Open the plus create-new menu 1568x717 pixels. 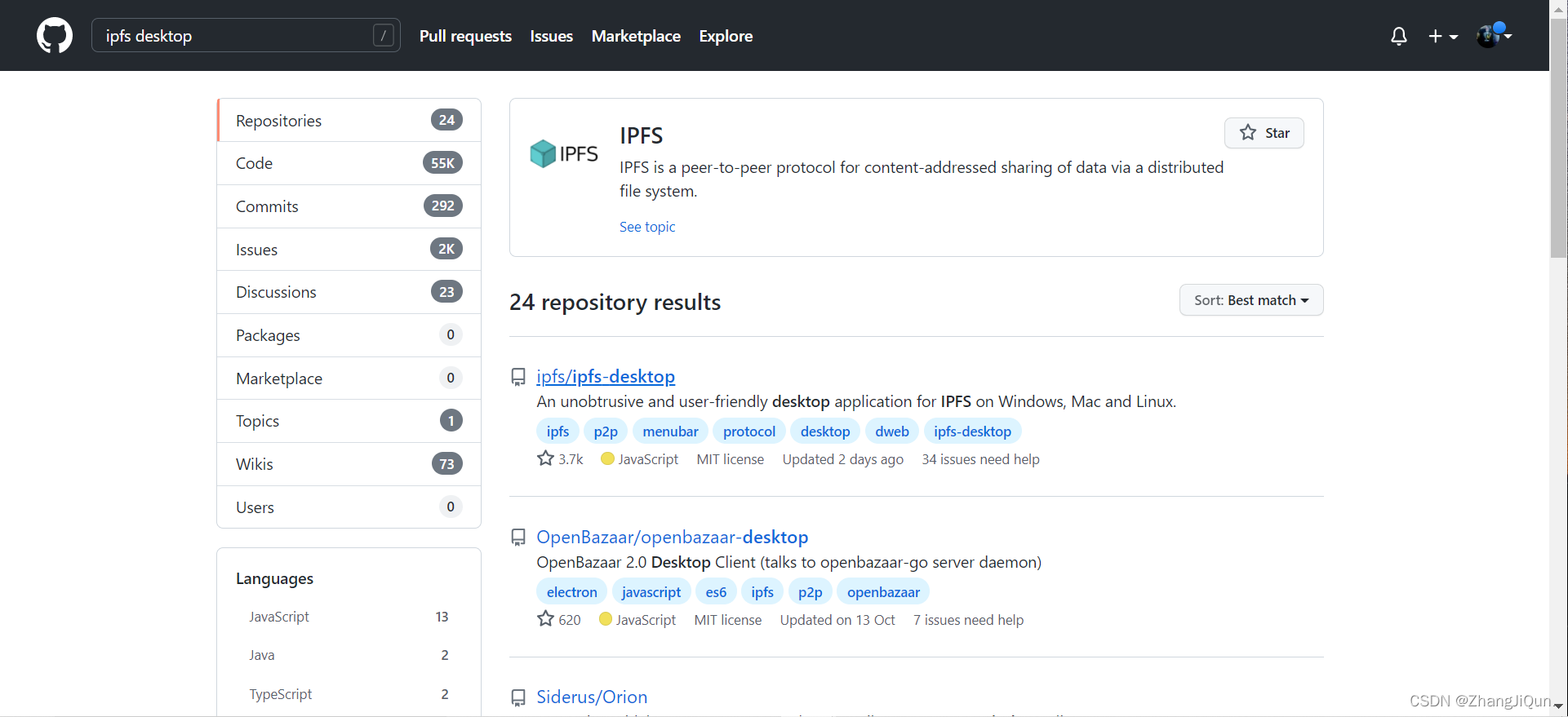1443,36
